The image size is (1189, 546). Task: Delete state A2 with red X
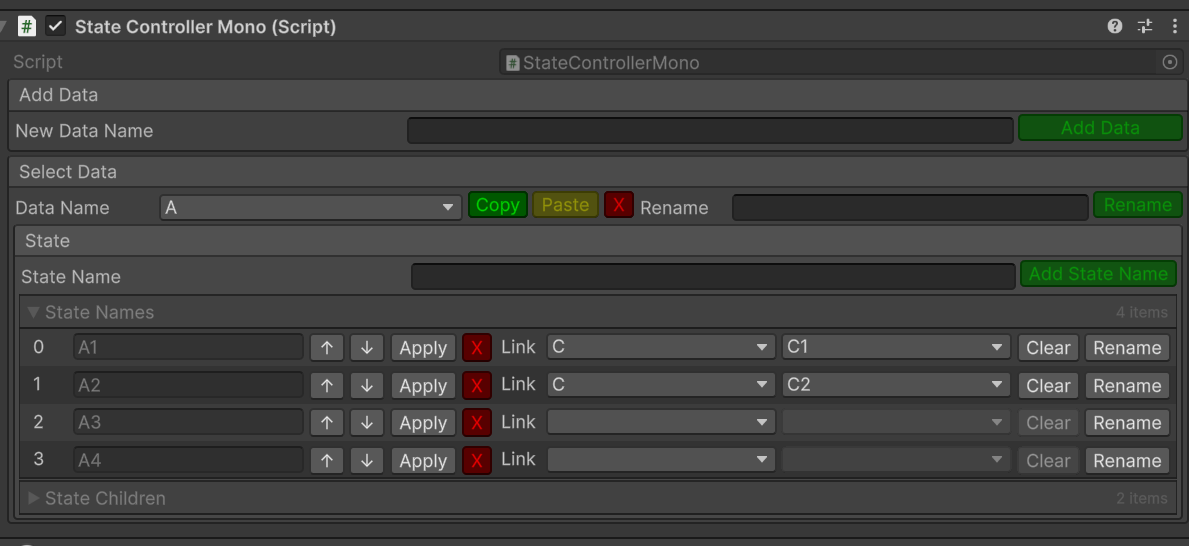[x=477, y=385]
